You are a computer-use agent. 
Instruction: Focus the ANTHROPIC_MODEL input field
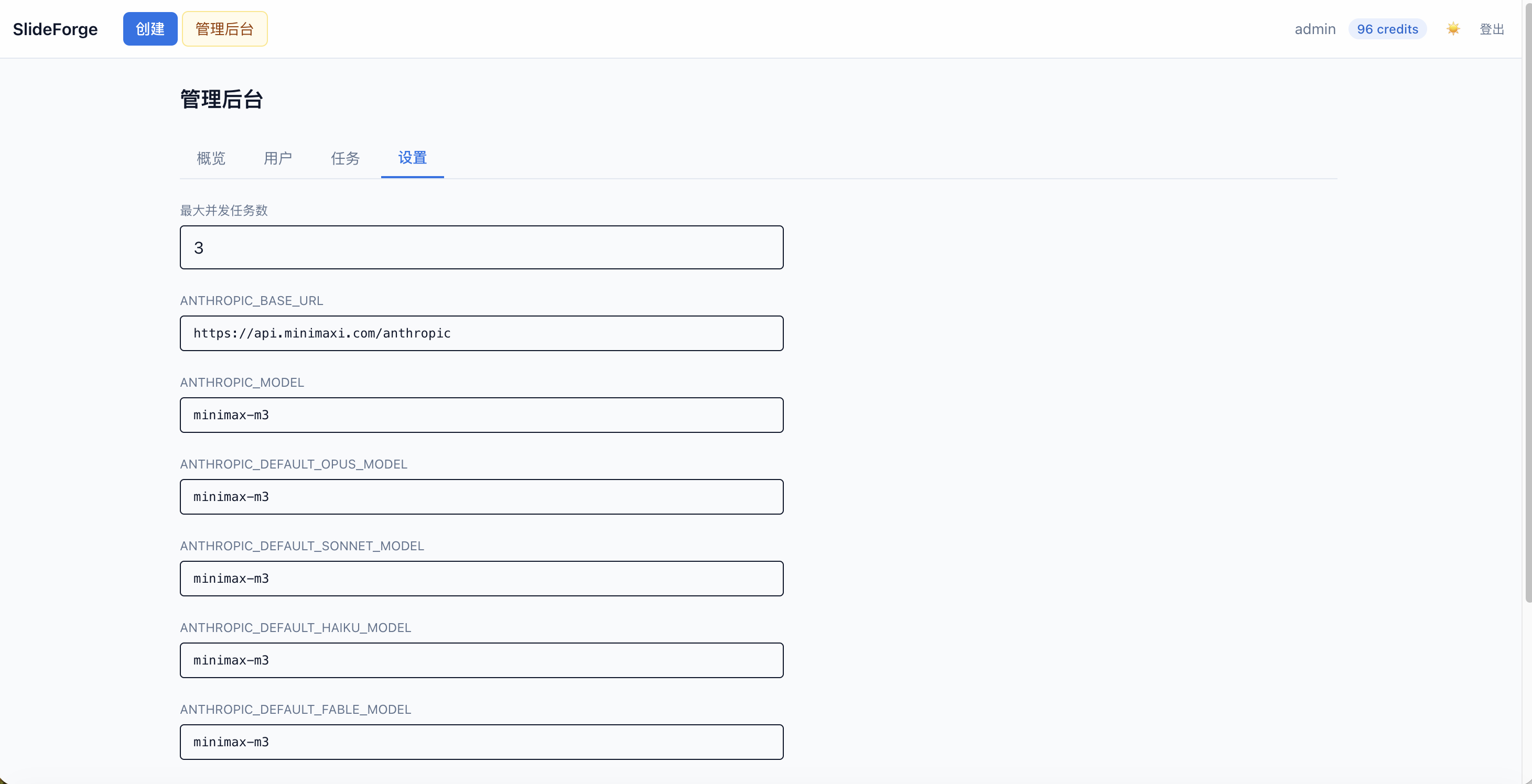(x=482, y=415)
